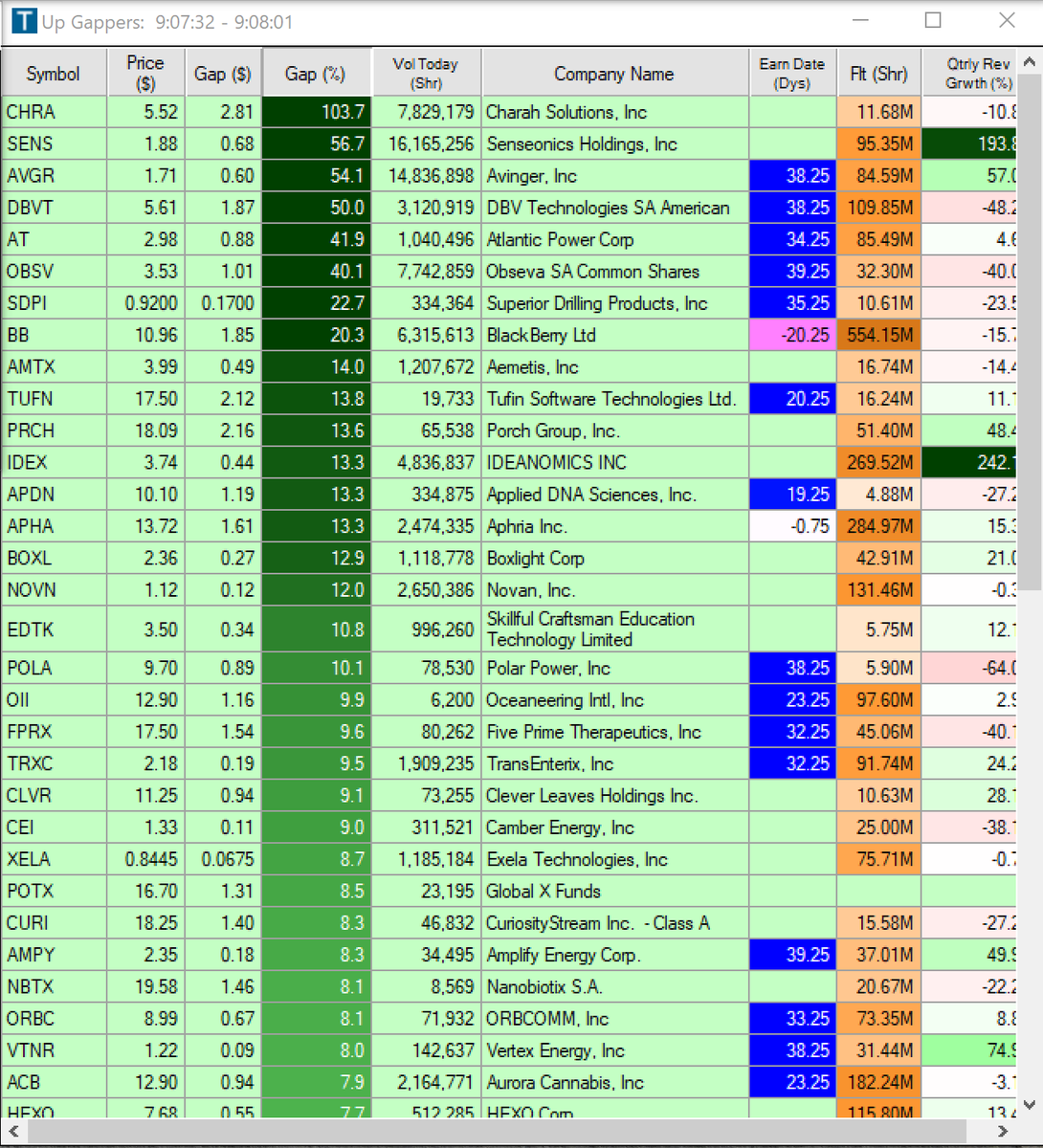Click the Up Gappers window title
The image size is (1043, 1148).
tap(167, 21)
